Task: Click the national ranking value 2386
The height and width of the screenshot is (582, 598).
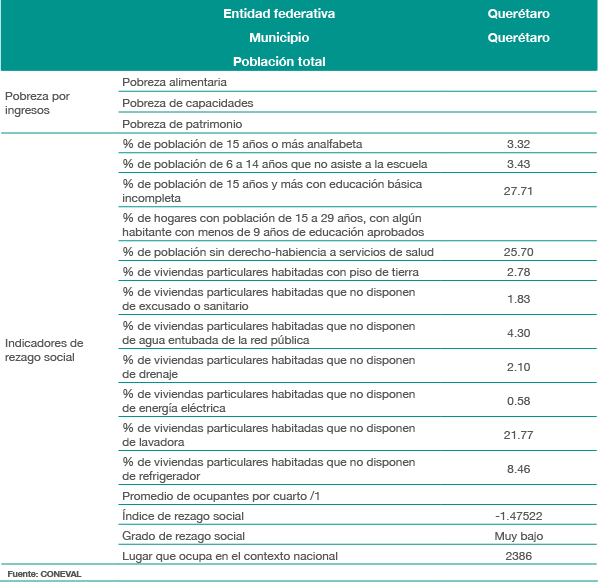Action: (x=518, y=556)
